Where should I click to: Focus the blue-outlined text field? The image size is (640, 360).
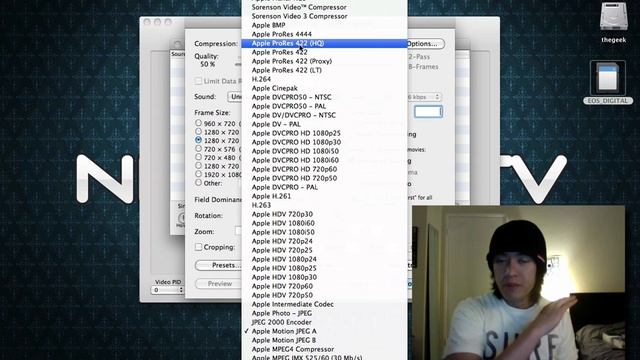pyautogui.click(x=428, y=111)
